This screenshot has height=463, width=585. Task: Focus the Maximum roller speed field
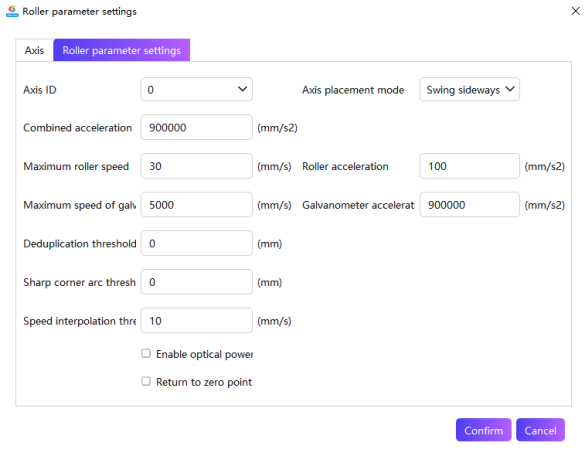point(197,166)
